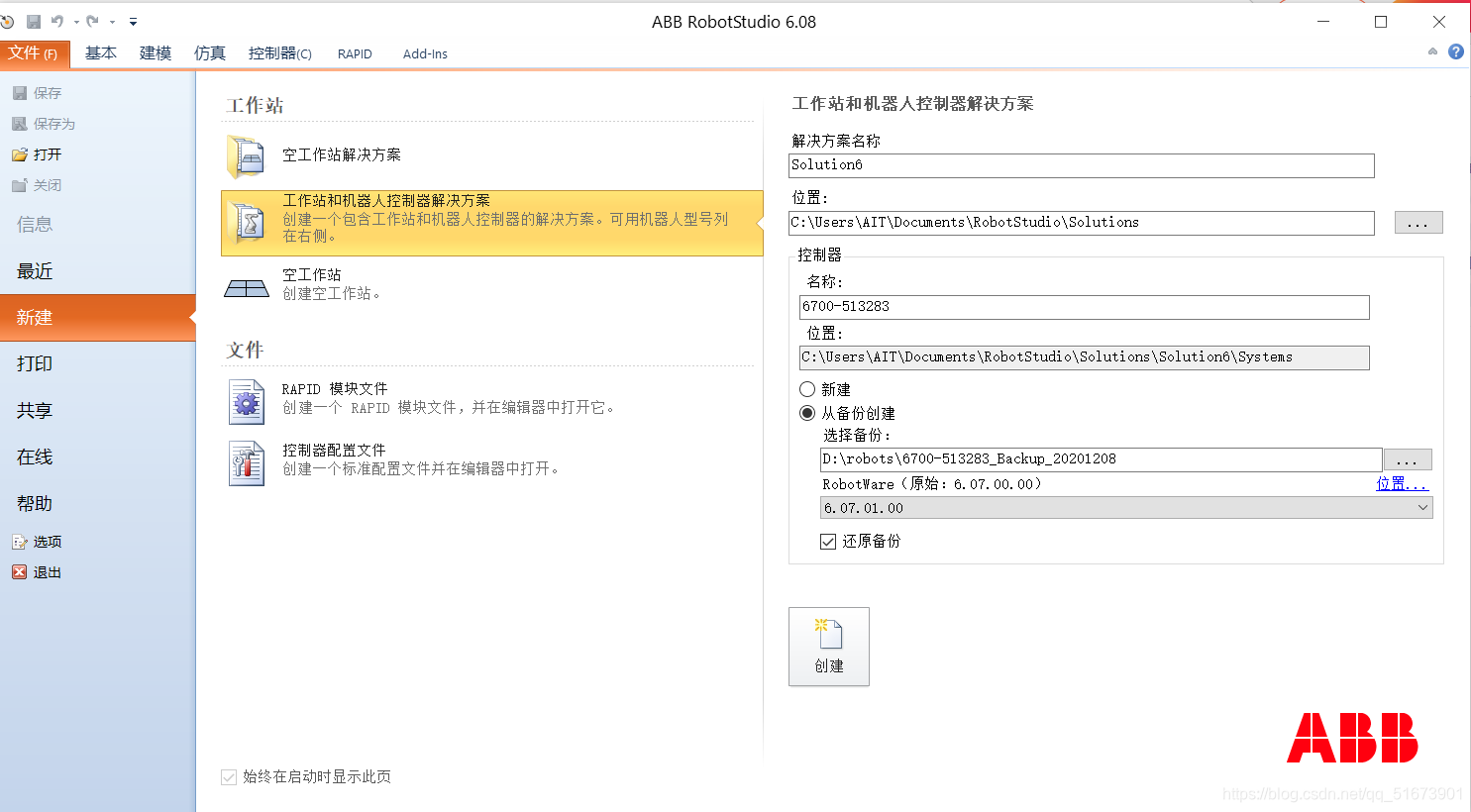The height and width of the screenshot is (812, 1471).
Task: Click the blue help question mark icon
Action: tap(1456, 51)
